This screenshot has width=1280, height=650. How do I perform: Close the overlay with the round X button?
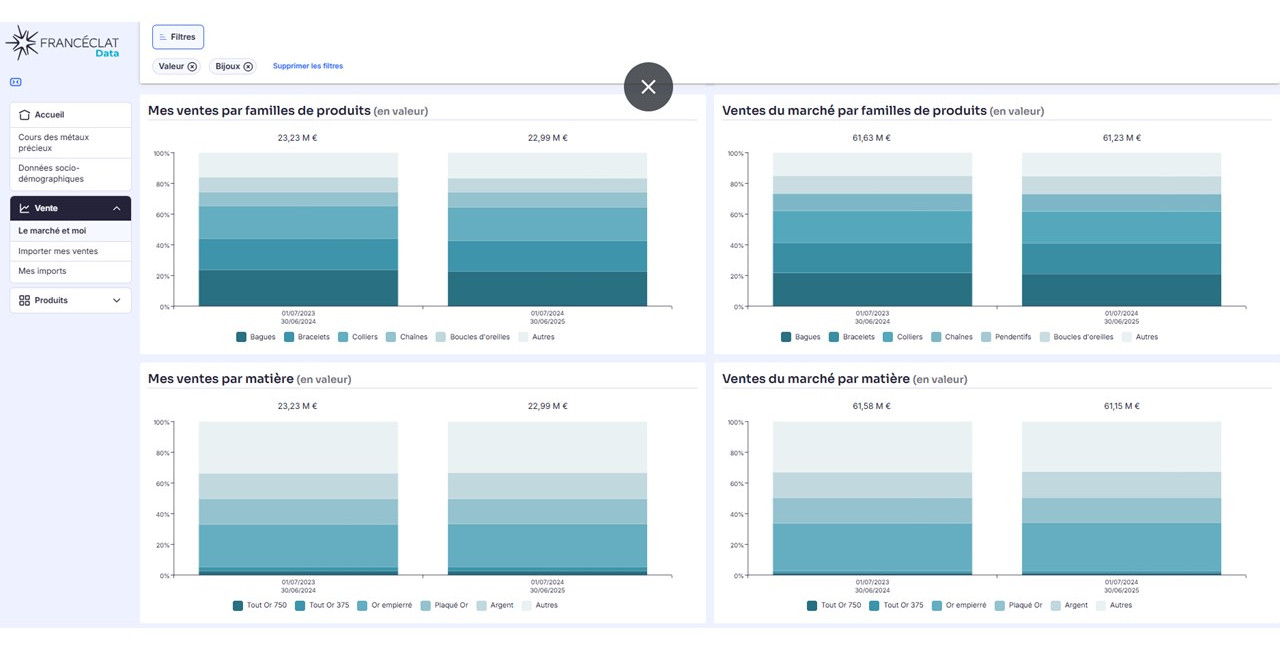(648, 87)
